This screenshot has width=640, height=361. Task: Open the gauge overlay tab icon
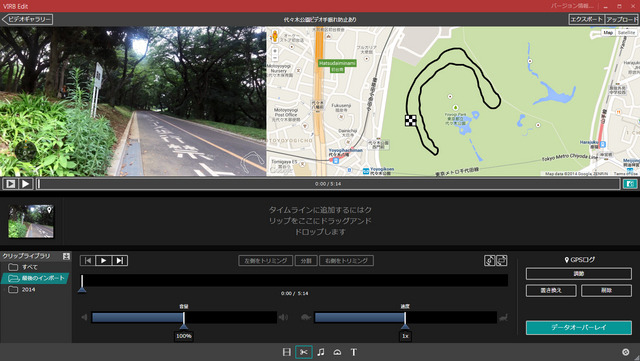pyautogui.click(x=337, y=352)
